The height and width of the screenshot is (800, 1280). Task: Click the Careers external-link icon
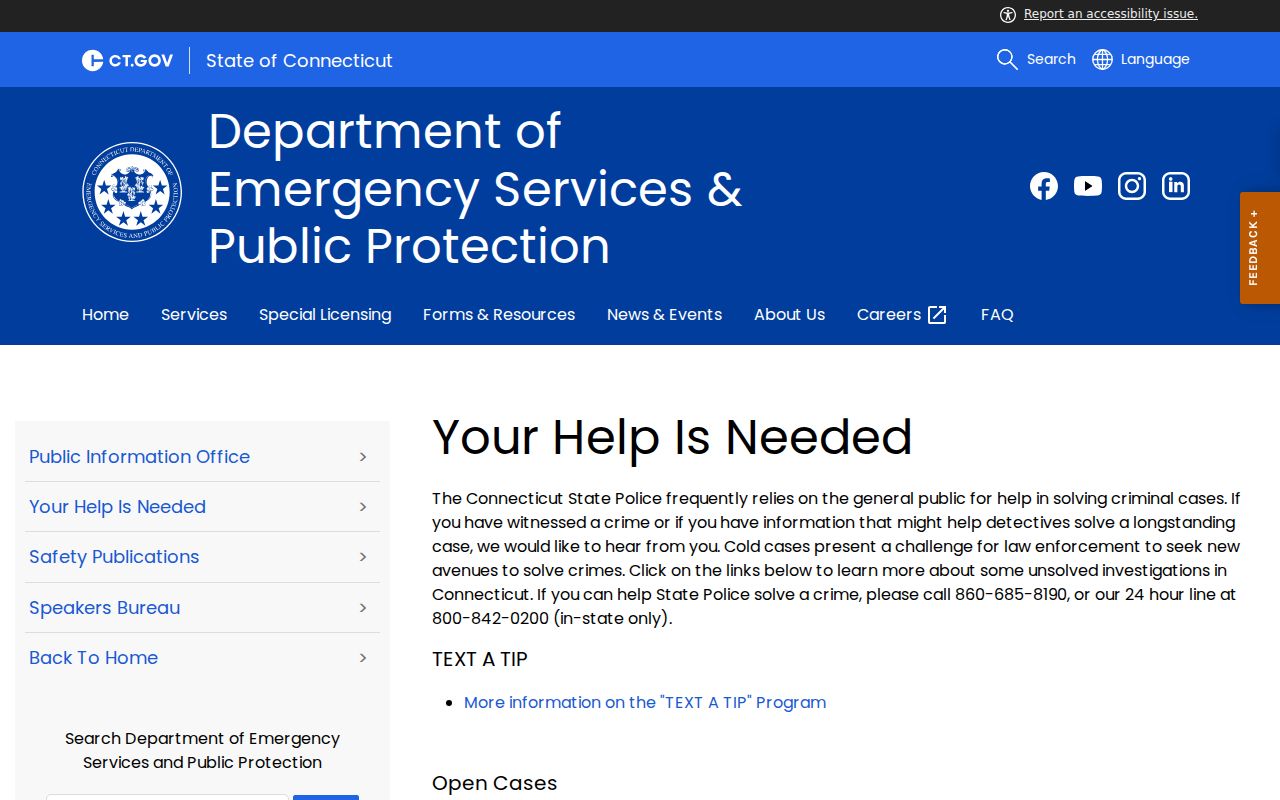(937, 315)
